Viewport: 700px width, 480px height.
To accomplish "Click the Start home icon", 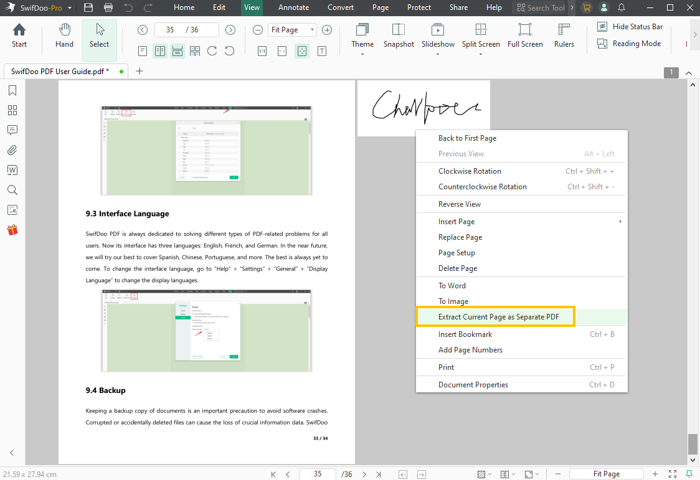I will (x=19, y=36).
